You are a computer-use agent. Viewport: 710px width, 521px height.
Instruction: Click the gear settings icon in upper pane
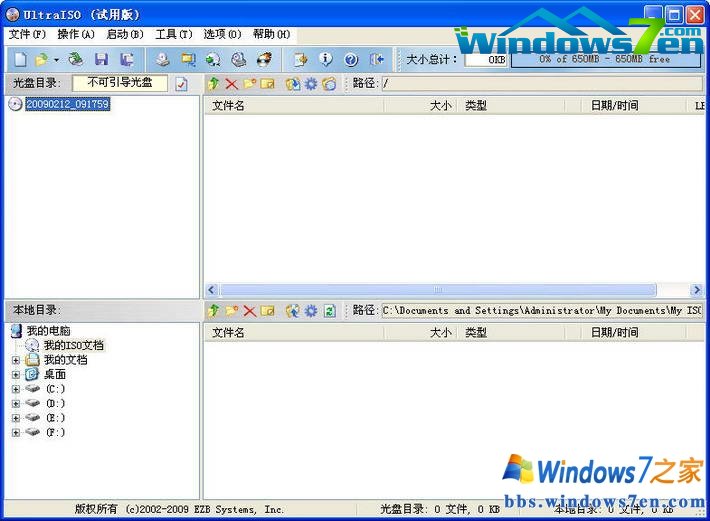pyautogui.click(x=311, y=84)
